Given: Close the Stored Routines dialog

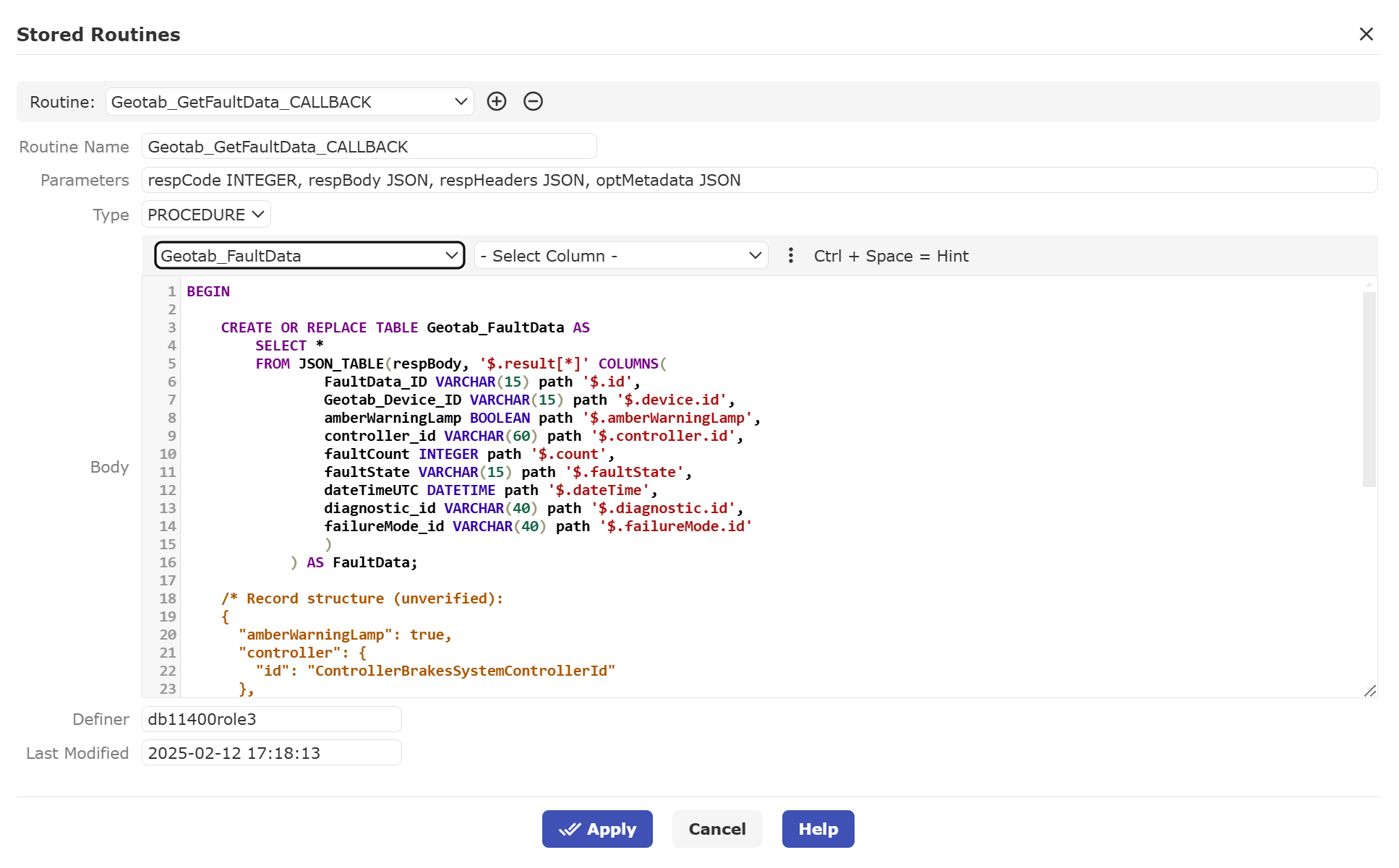Looking at the screenshot, I should (x=1366, y=34).
